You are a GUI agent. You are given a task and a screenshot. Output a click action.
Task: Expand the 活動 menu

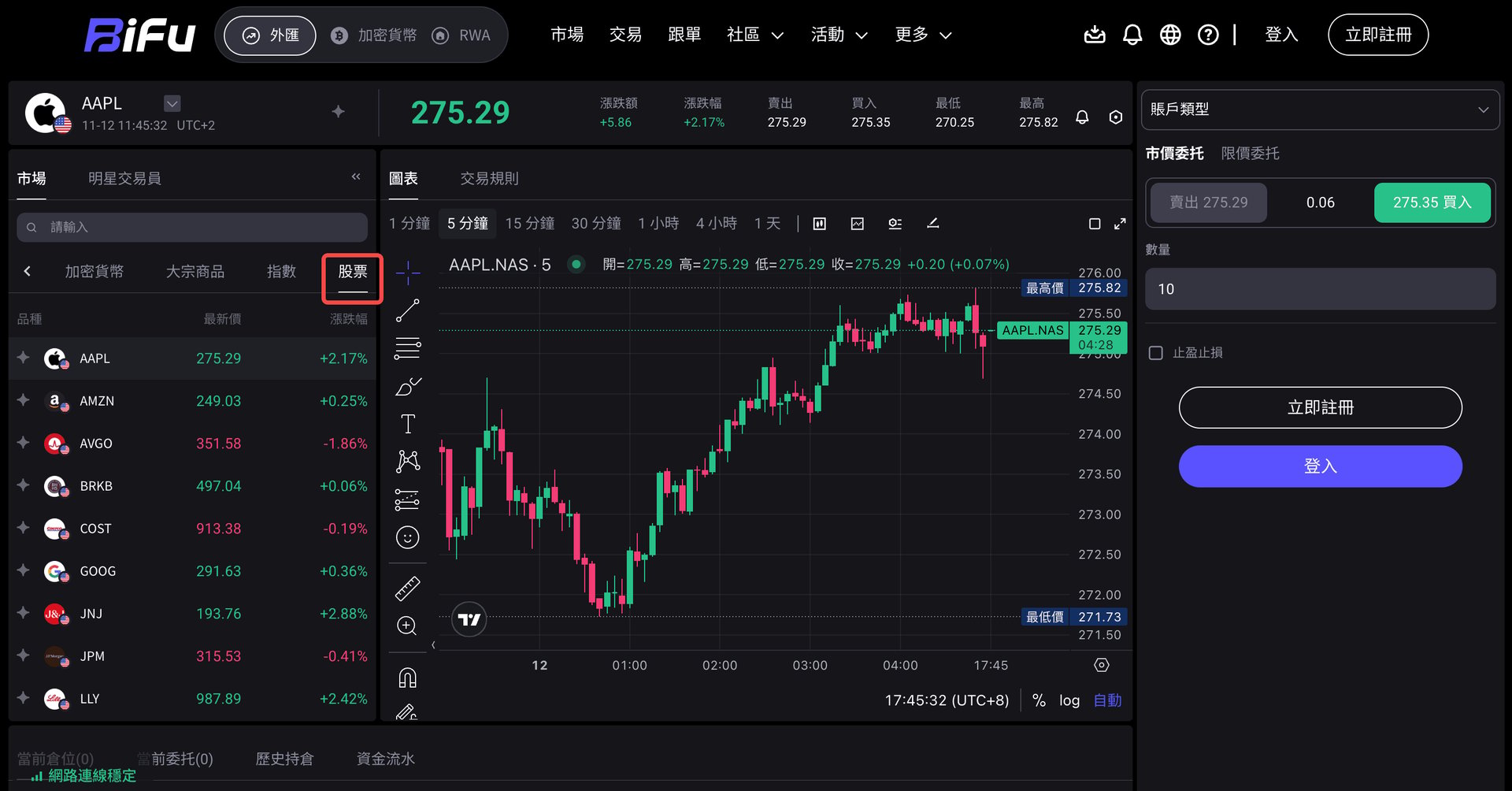coord(839,35)
